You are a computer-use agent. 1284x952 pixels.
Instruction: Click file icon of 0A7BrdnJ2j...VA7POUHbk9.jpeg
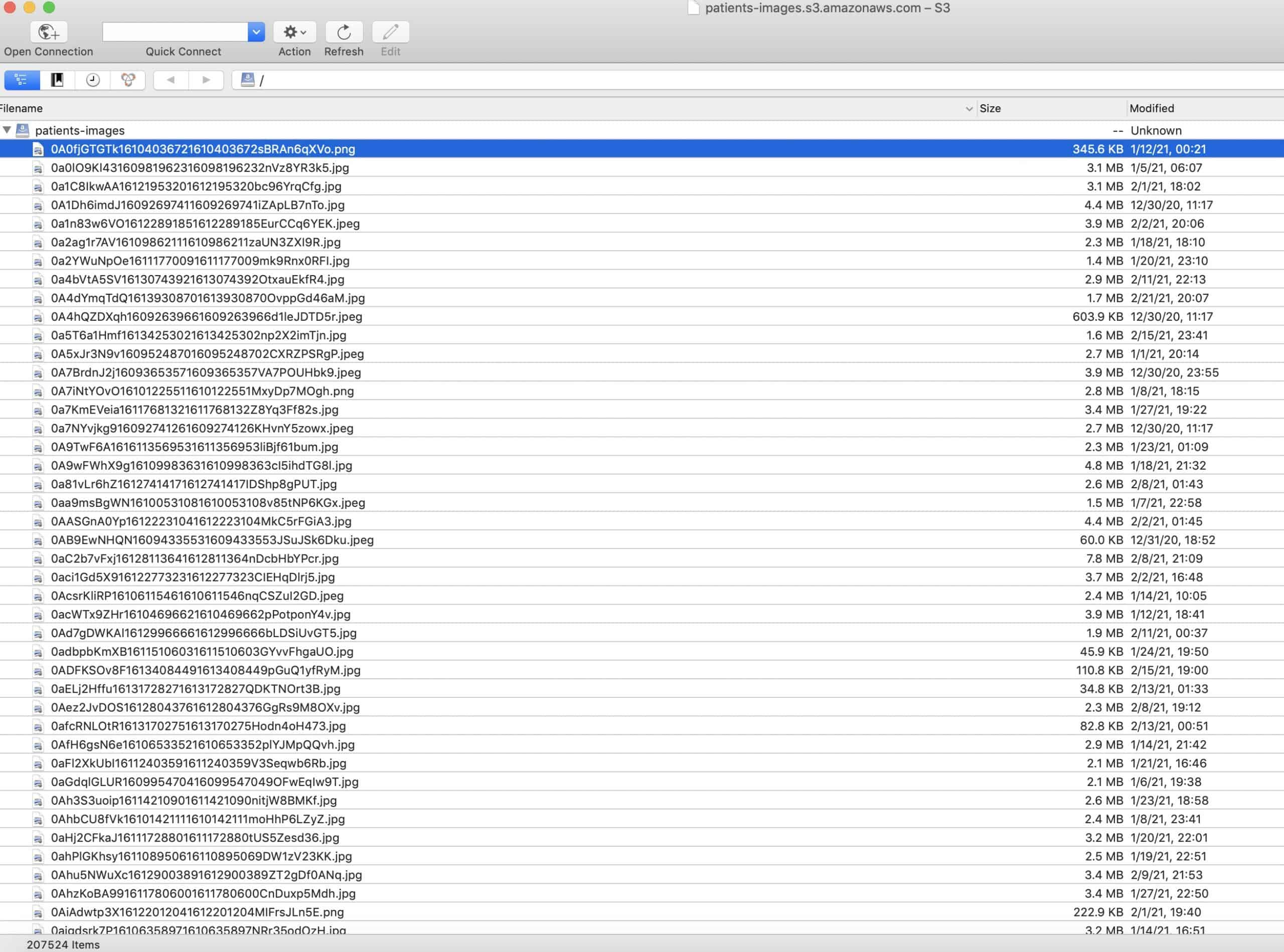(x=38, y=373)
